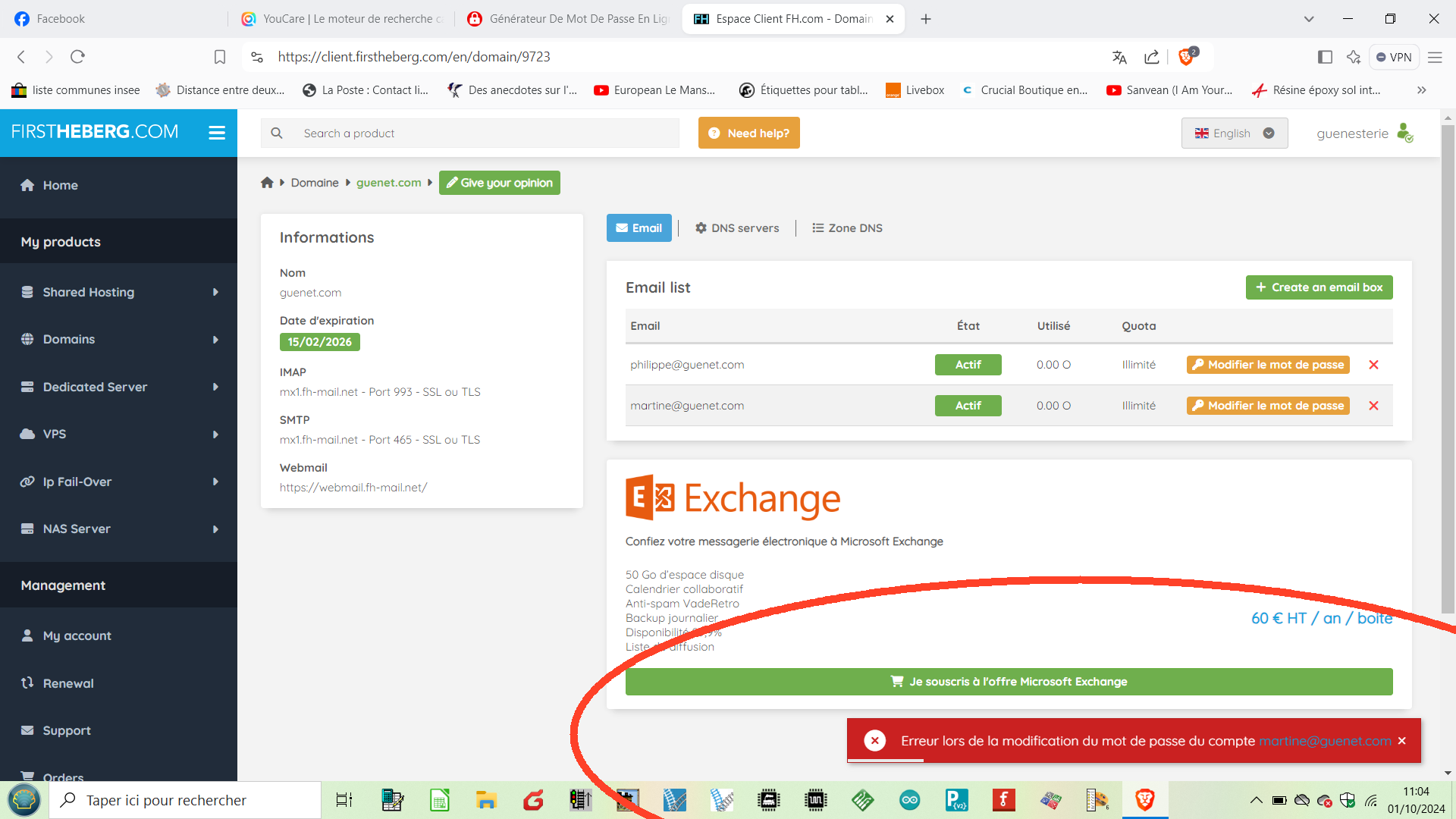
Task: Select the Email tab
Action: point(639,228)
